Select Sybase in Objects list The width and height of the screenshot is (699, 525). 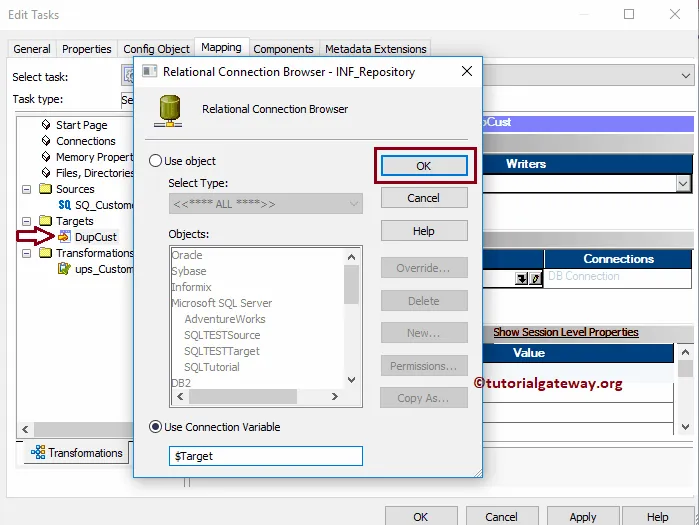tap(189, 271)
